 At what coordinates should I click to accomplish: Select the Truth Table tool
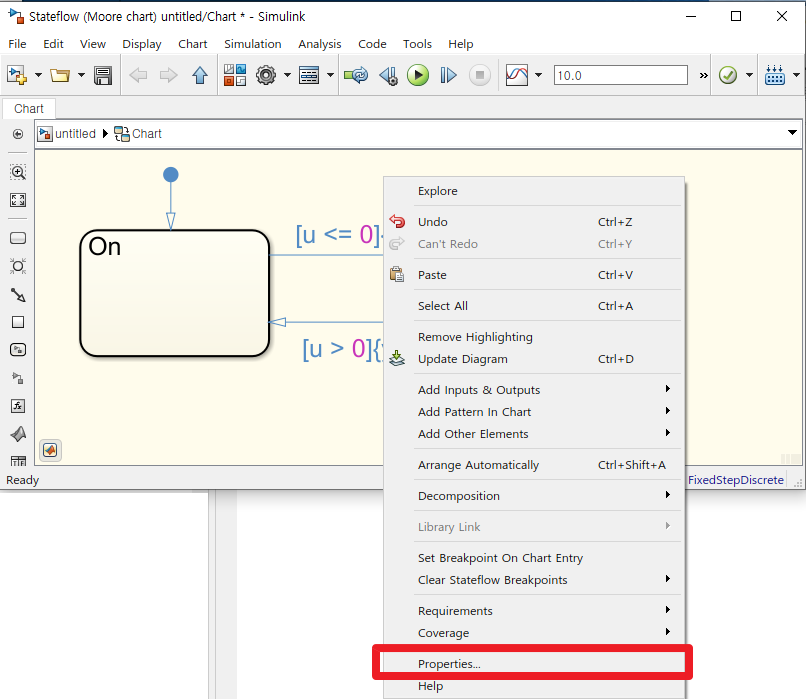click(x=18, y=461)
